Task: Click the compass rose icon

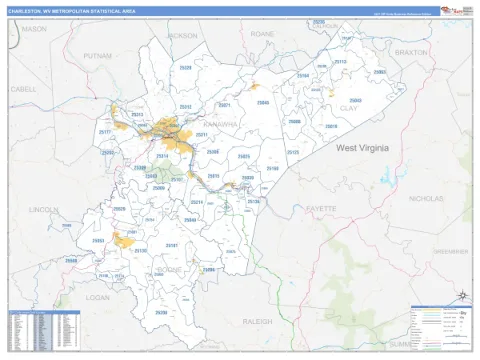Action: (x=462, y=295)
